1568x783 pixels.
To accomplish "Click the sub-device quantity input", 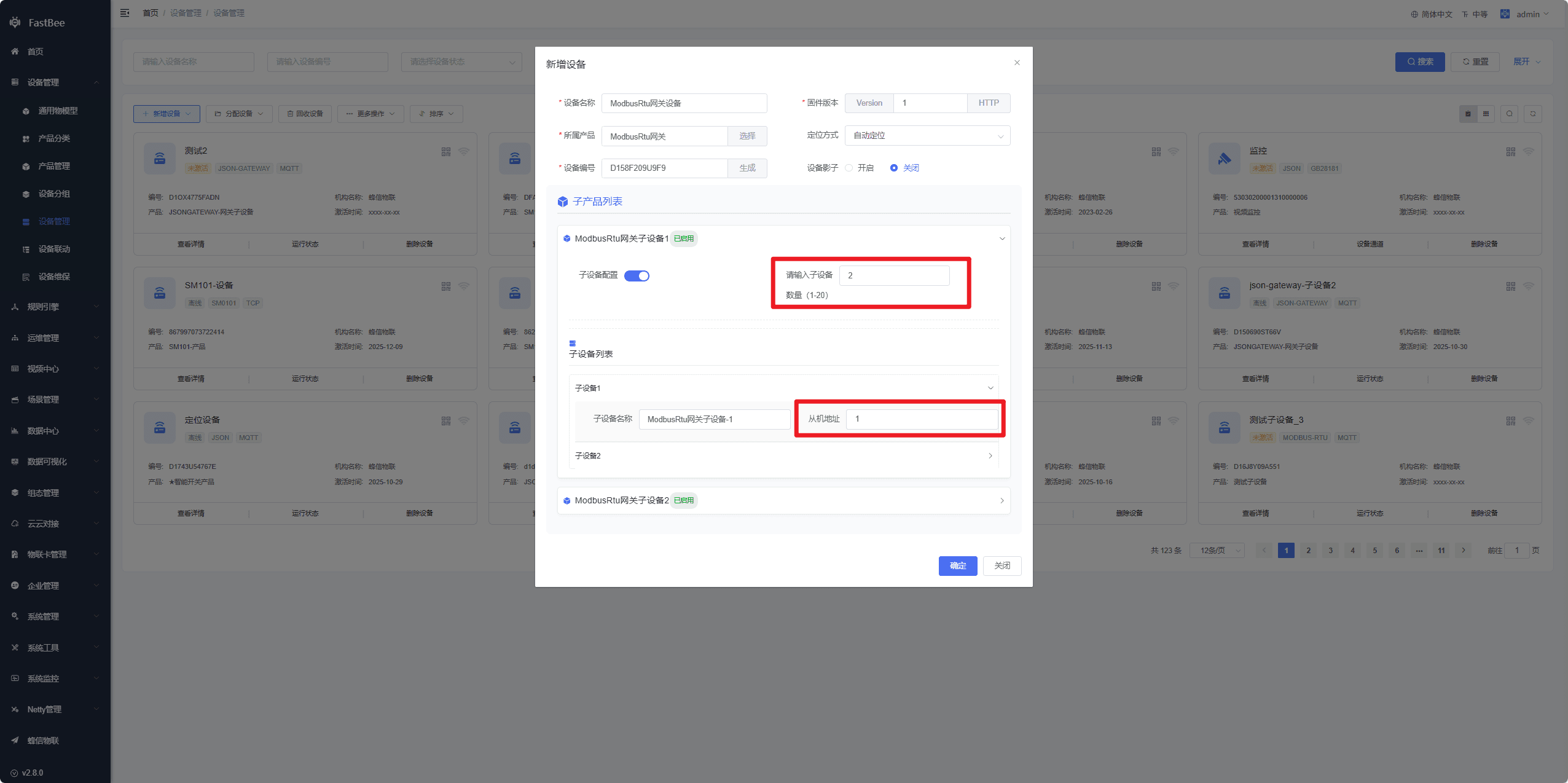I will [x=894, y=276].
